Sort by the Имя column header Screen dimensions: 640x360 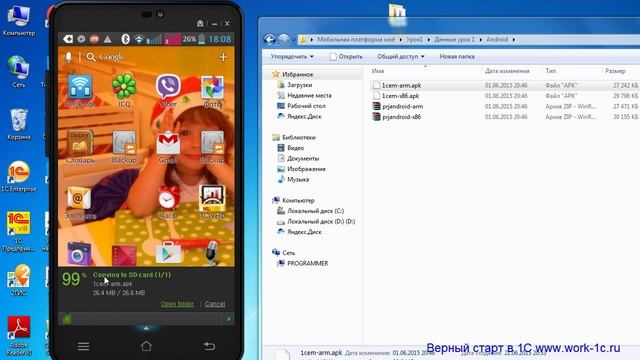pos(378,71)
